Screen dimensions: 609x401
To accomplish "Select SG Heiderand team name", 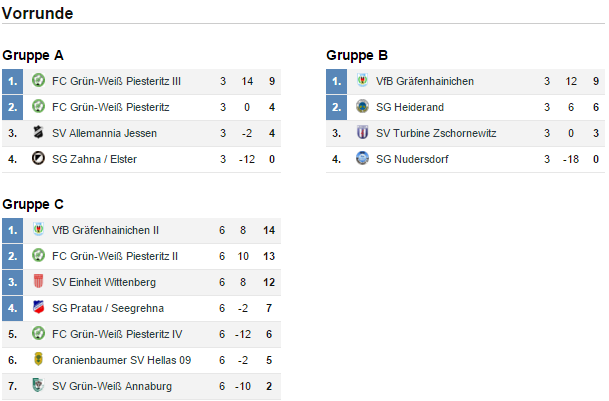I will pos(409,107).
